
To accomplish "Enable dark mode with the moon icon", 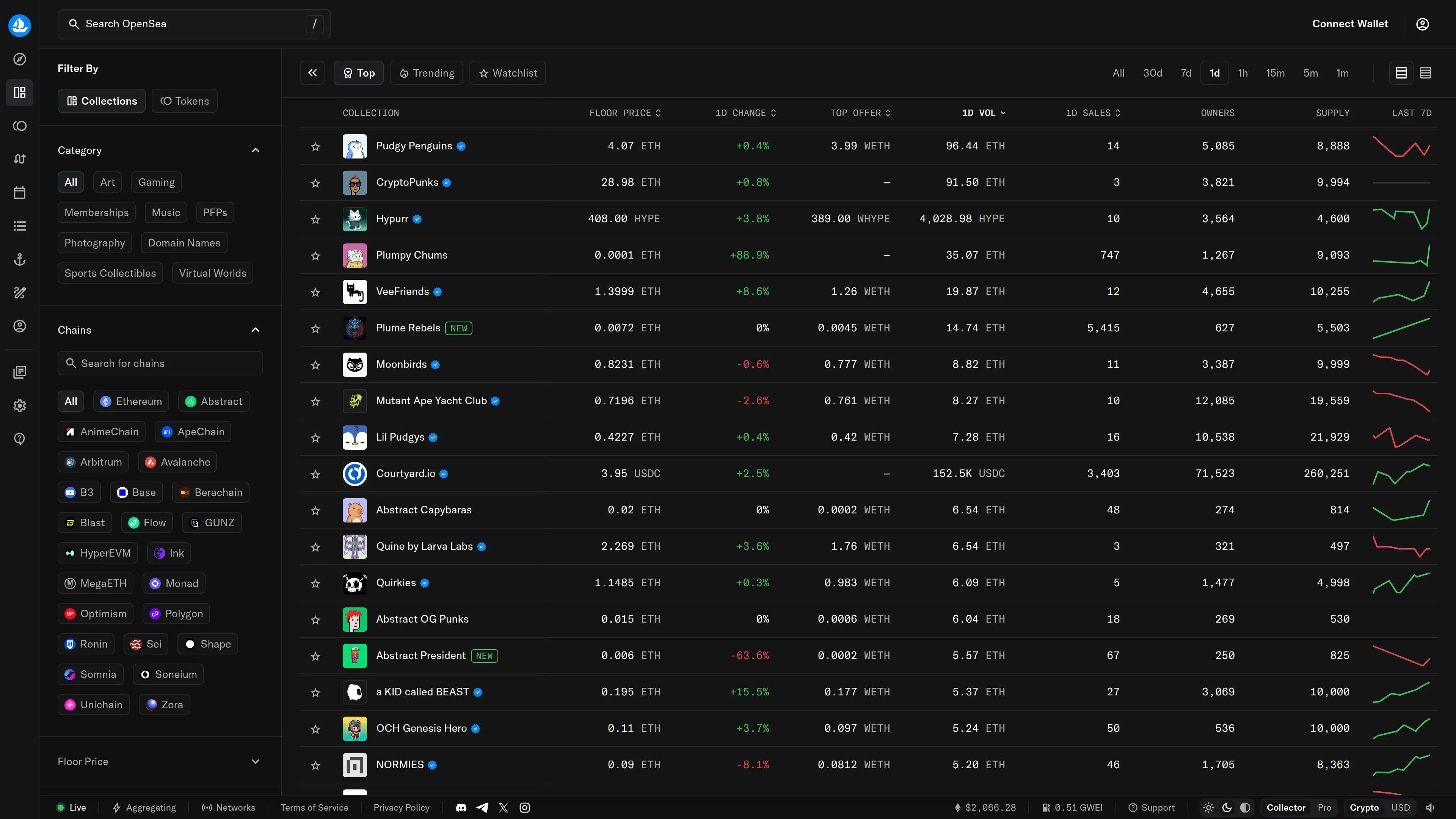I will [1226, 807].
